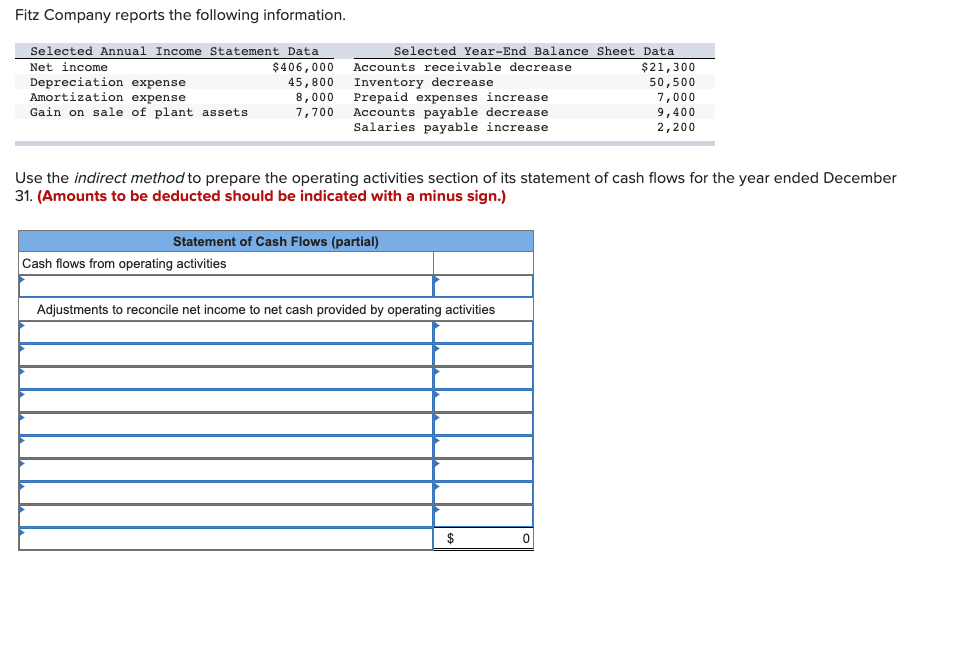This screenshot has height=671, width=964.
Task: Select the fourth adjustment row amount field
Action: pyautogui.click(x=483, y=401)
